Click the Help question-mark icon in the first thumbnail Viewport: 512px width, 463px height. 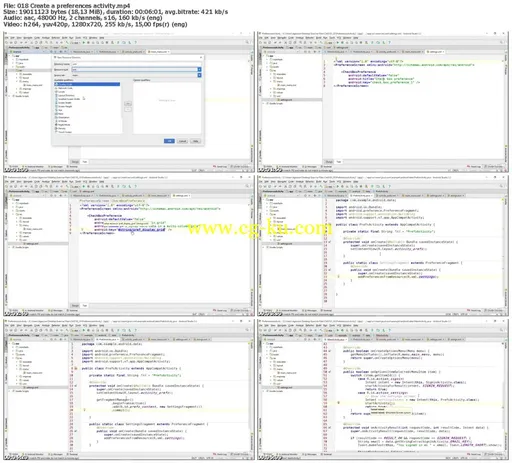click(x=135, y=43)
